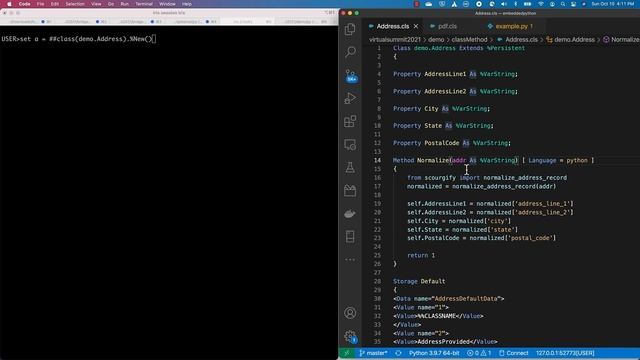Screen dimensions: 640x360
Task: Close the Address.cls editor tab
Action: [416, 26]
